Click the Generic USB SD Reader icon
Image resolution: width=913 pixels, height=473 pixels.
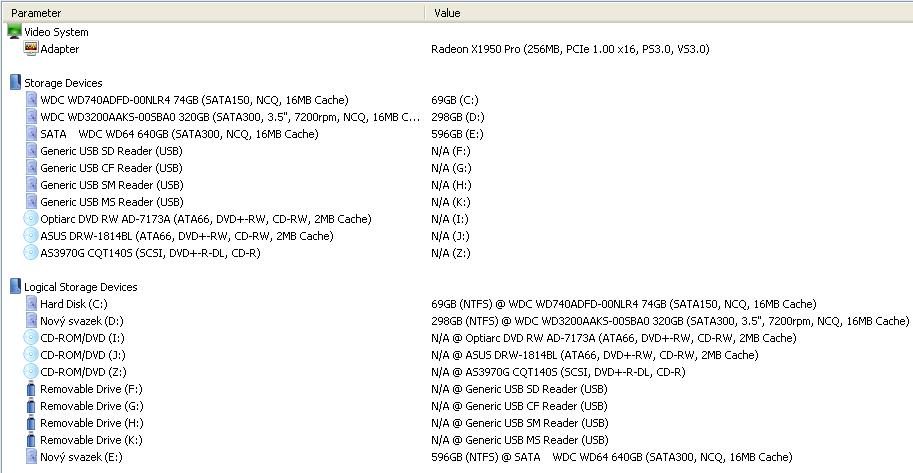[x=31, y=151]
